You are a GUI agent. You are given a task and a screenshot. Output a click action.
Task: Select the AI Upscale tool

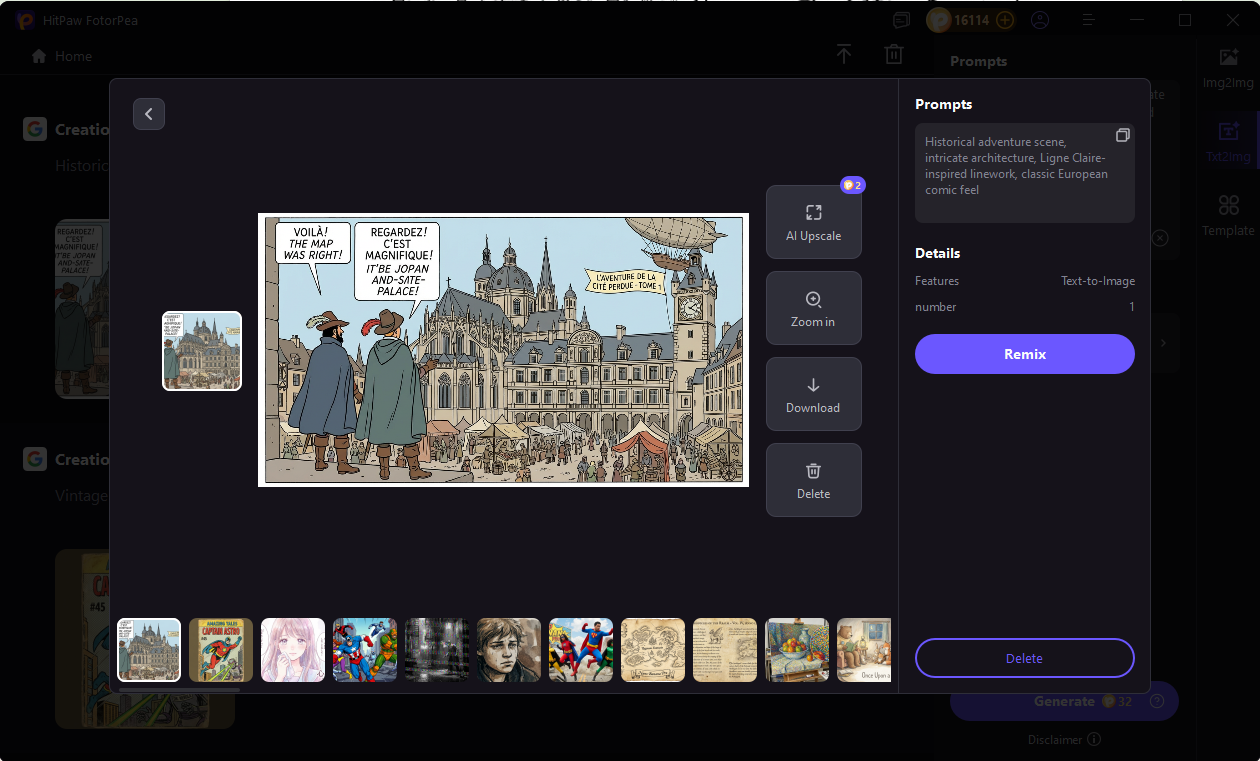813,222
